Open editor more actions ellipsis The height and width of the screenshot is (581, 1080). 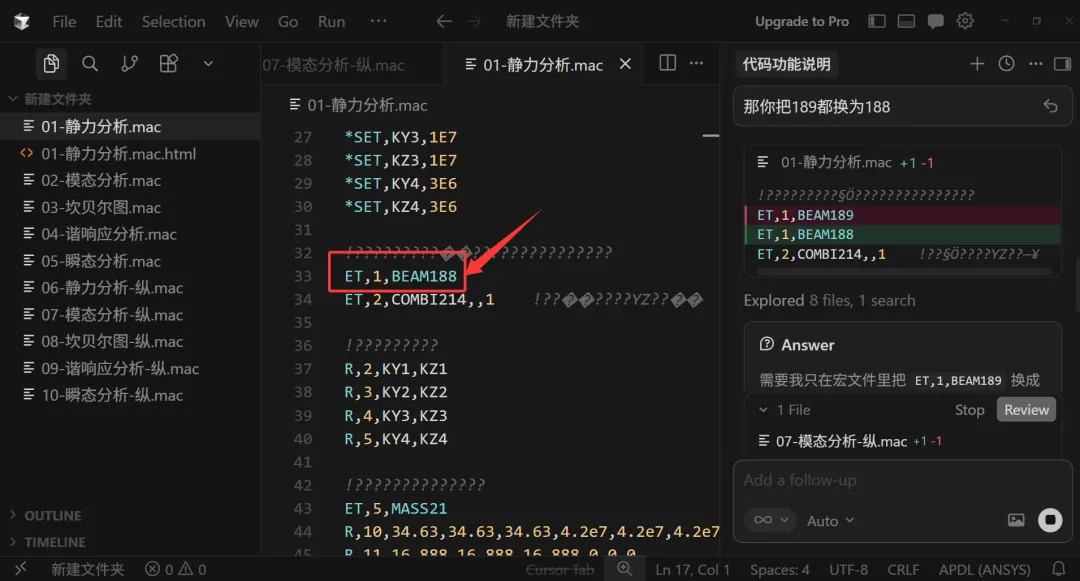696,63
